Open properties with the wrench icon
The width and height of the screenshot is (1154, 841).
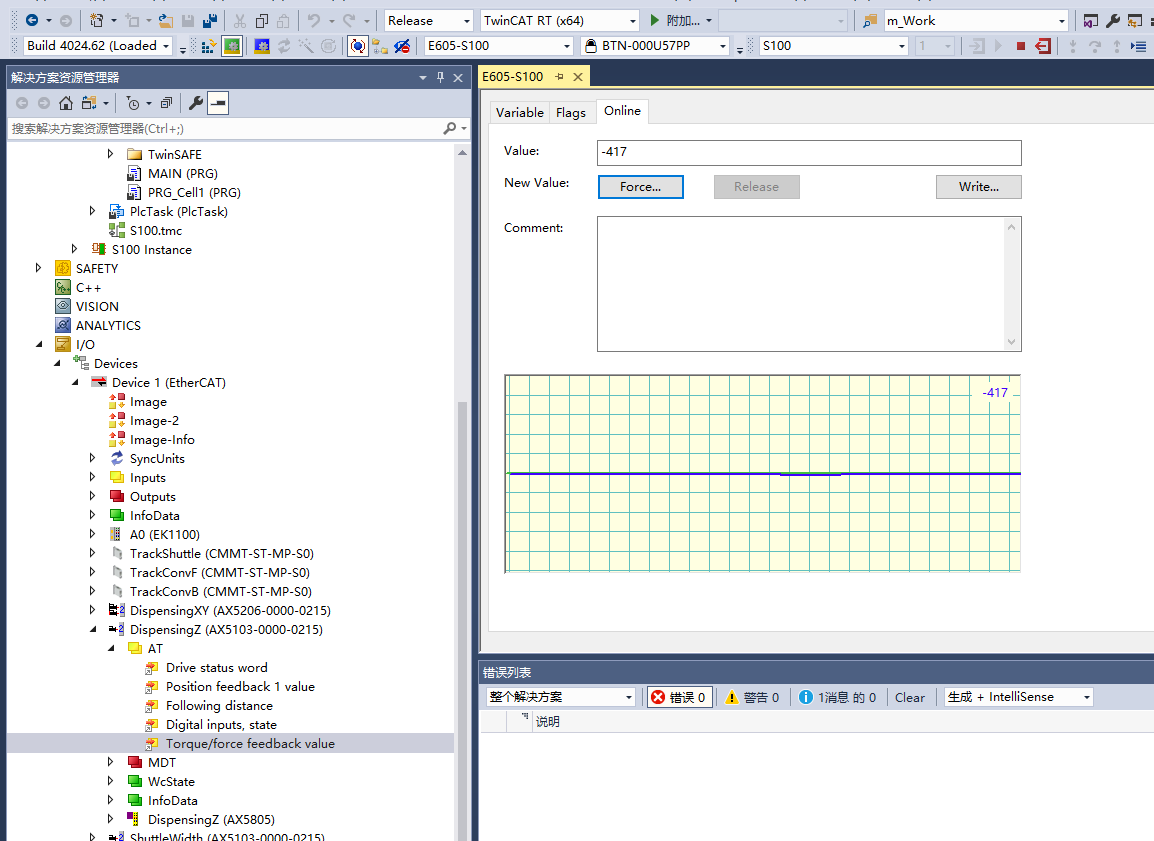[x=196, y=103]
